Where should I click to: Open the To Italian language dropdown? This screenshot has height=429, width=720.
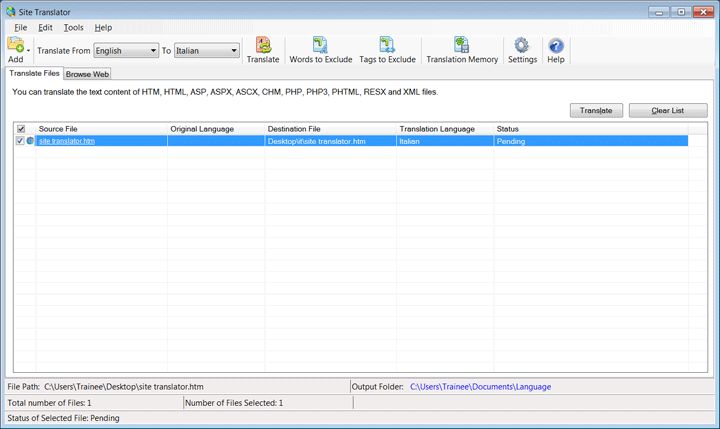tap(207, 51)
